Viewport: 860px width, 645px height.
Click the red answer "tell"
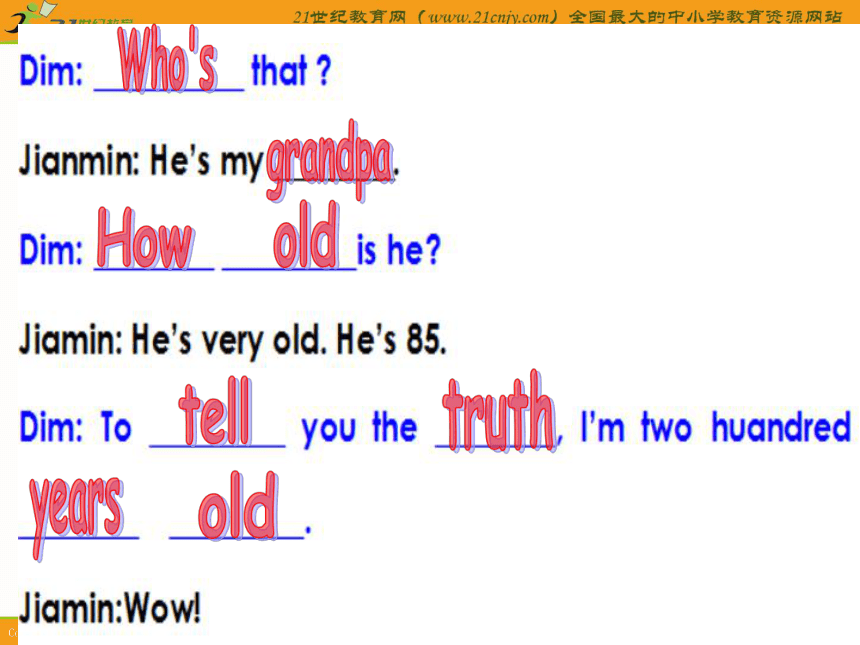(216, 412)
